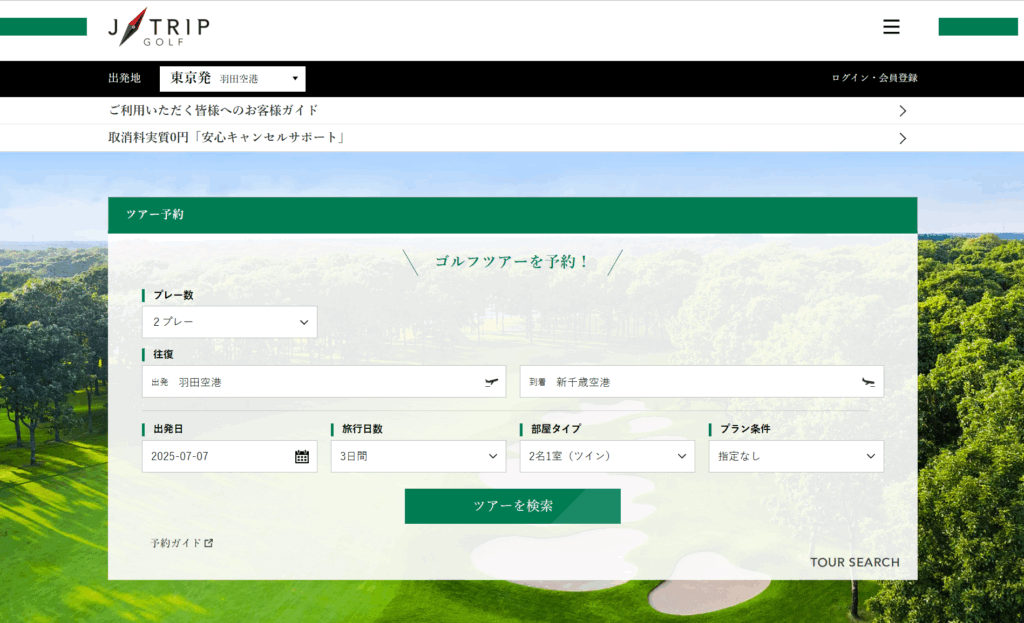Select the 部屋タイプ dropdown

(x=607, y=456)
